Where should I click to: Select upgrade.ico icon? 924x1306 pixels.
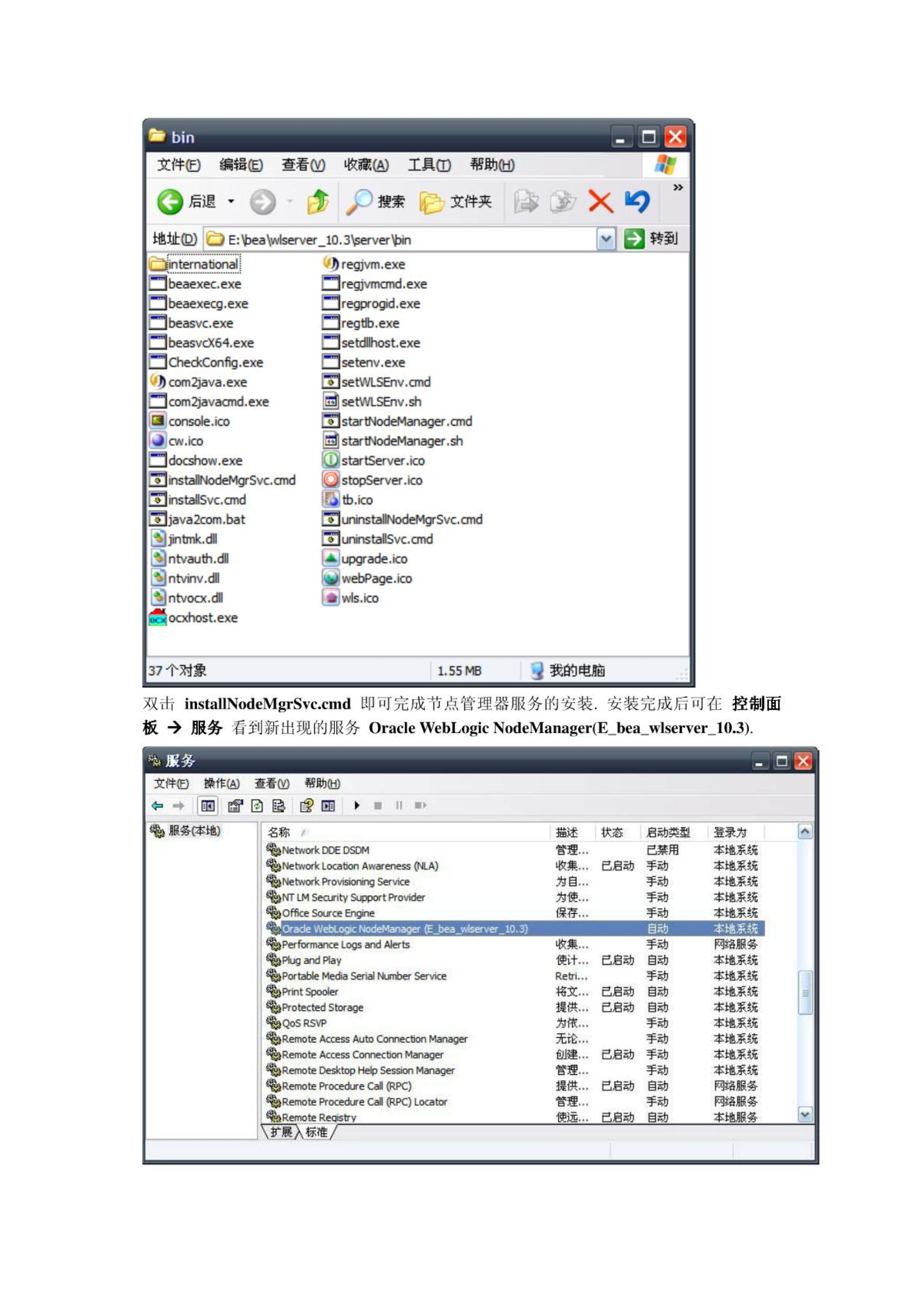[x=330, y=559]
